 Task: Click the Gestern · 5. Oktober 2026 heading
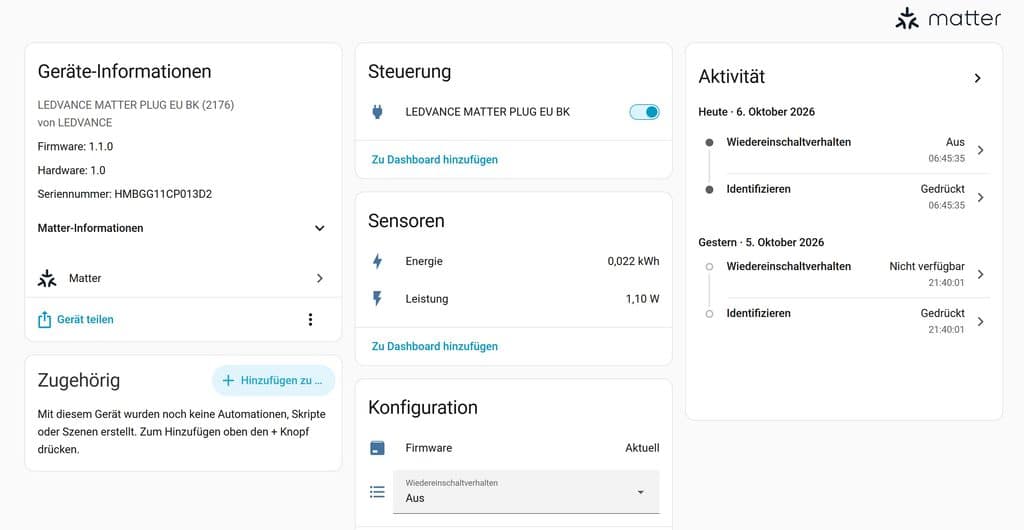[761, 242]
